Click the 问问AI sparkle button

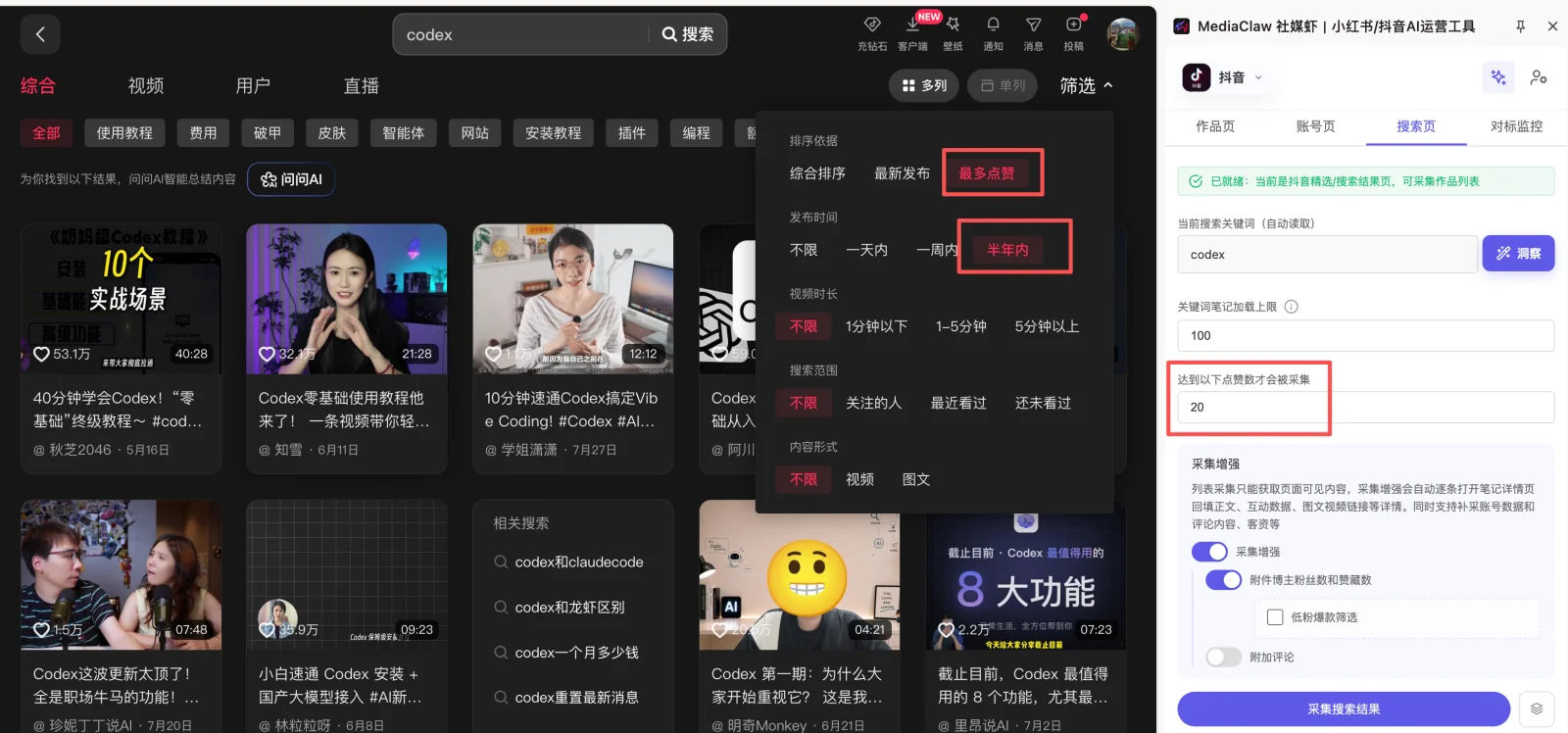click(291, 179)
